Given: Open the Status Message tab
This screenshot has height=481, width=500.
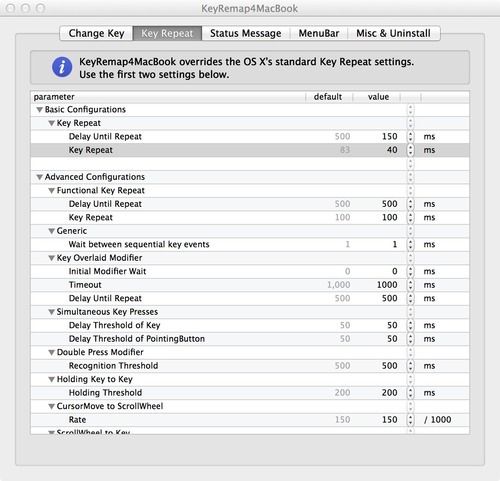Looking at the screenshot, I should pyautogui.click(x=246, y=33).
